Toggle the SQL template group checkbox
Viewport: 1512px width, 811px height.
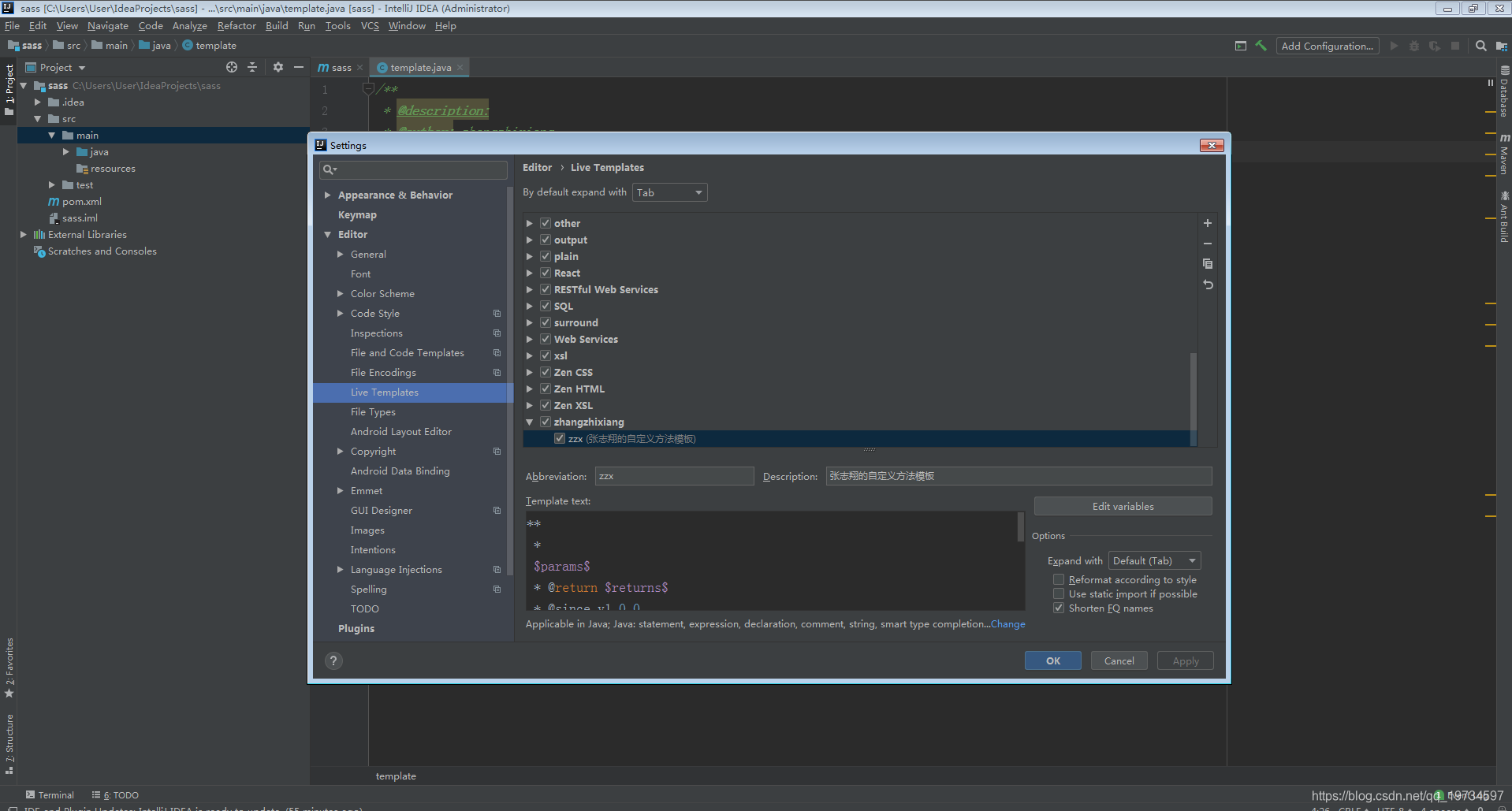(x=546, y=306)
